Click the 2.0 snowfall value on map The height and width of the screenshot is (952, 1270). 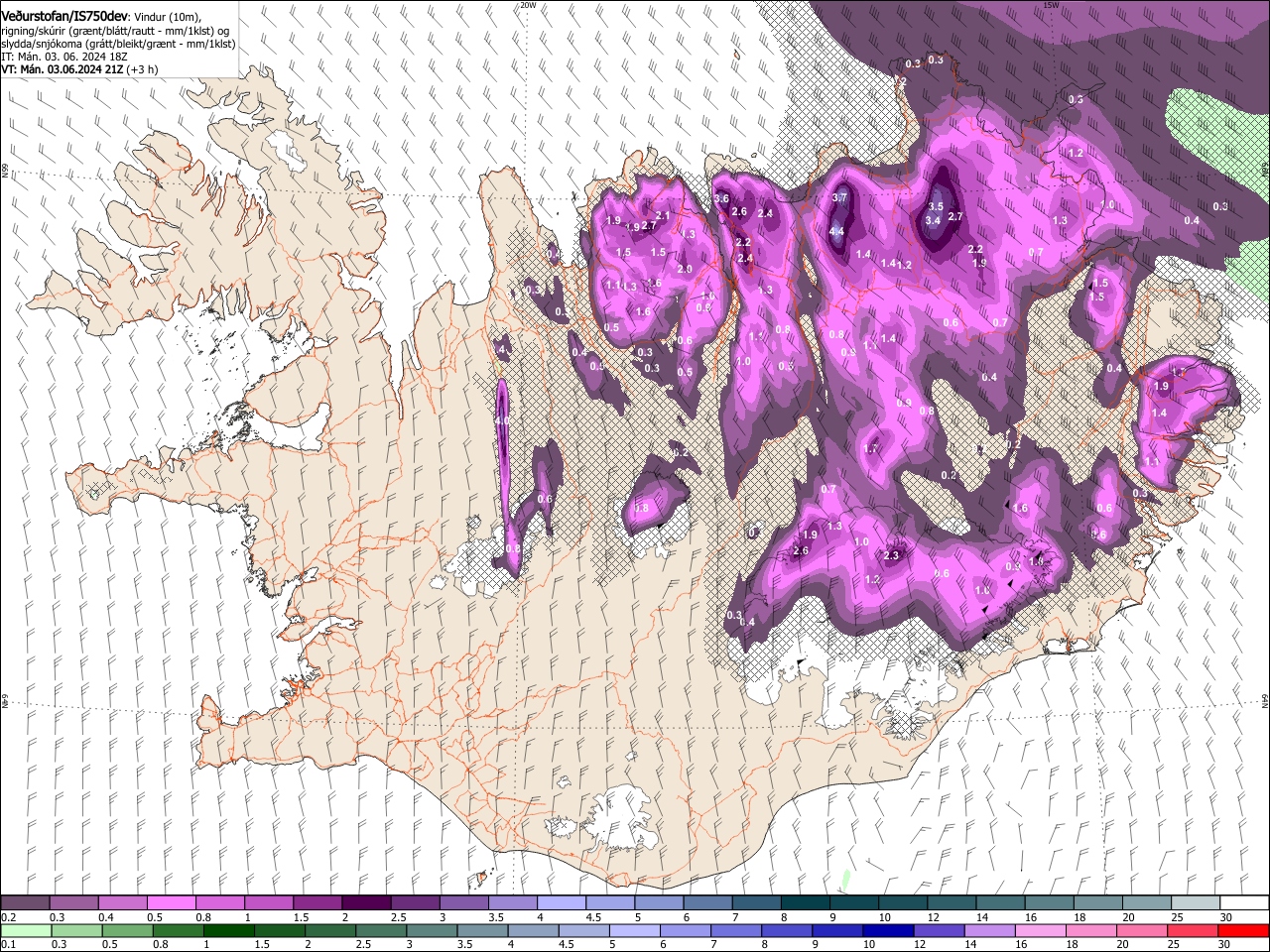(x=685, y=269)
